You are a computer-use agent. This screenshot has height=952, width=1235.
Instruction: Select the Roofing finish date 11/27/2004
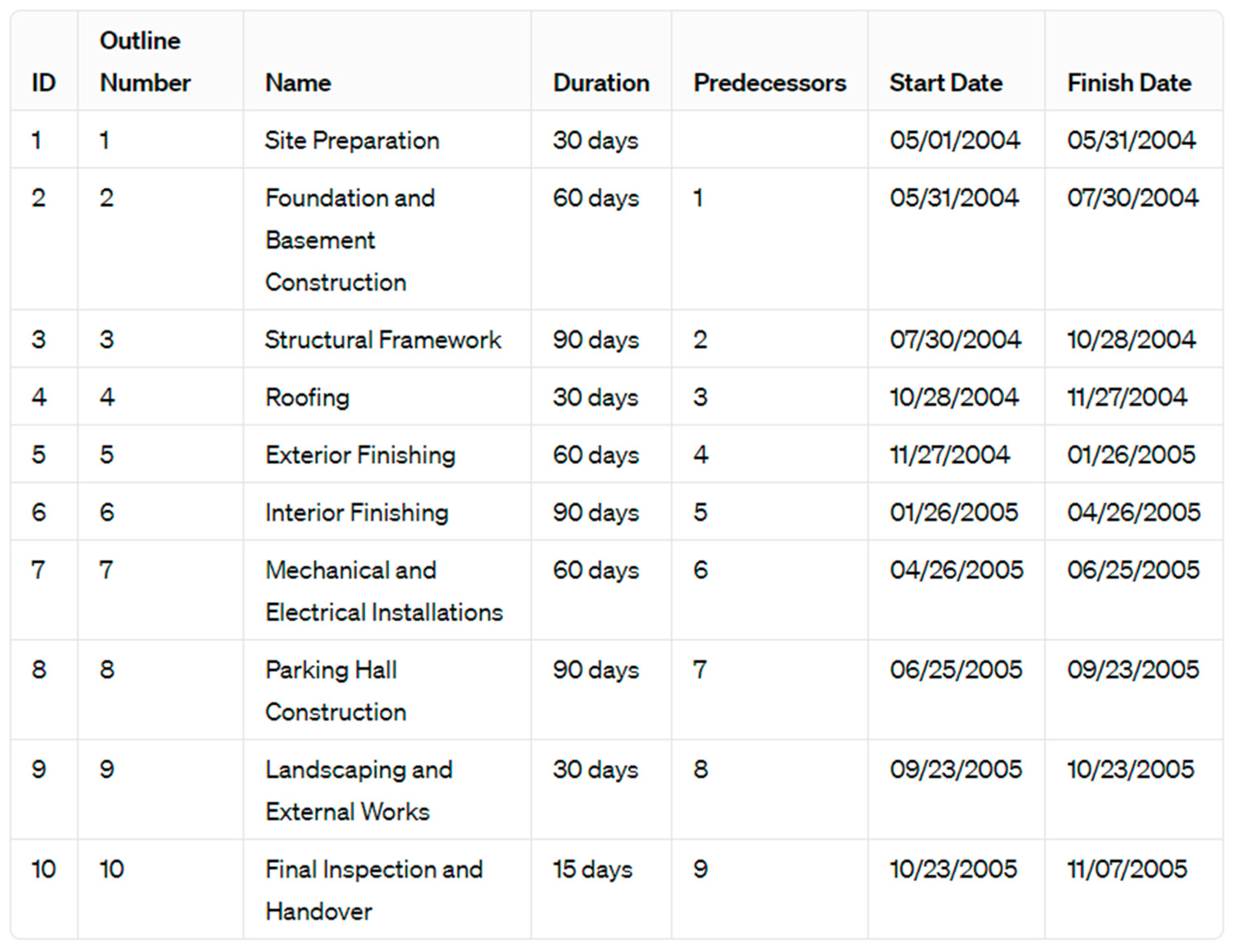coord(1126,397)
